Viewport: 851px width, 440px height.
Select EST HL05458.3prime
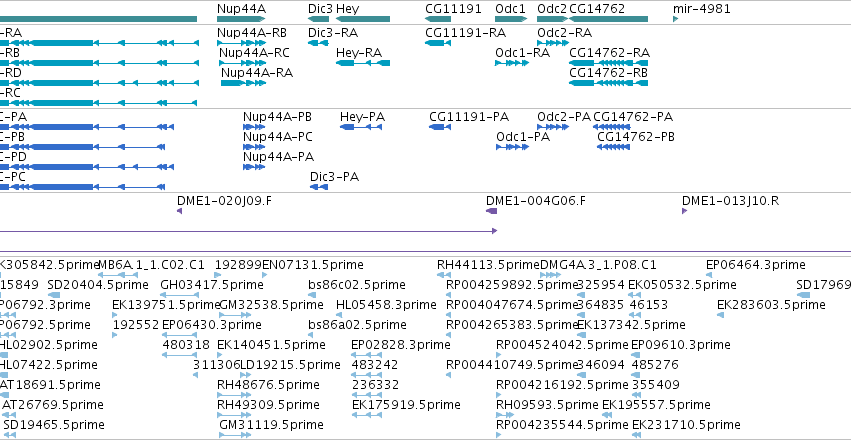(x=339, y=315)
